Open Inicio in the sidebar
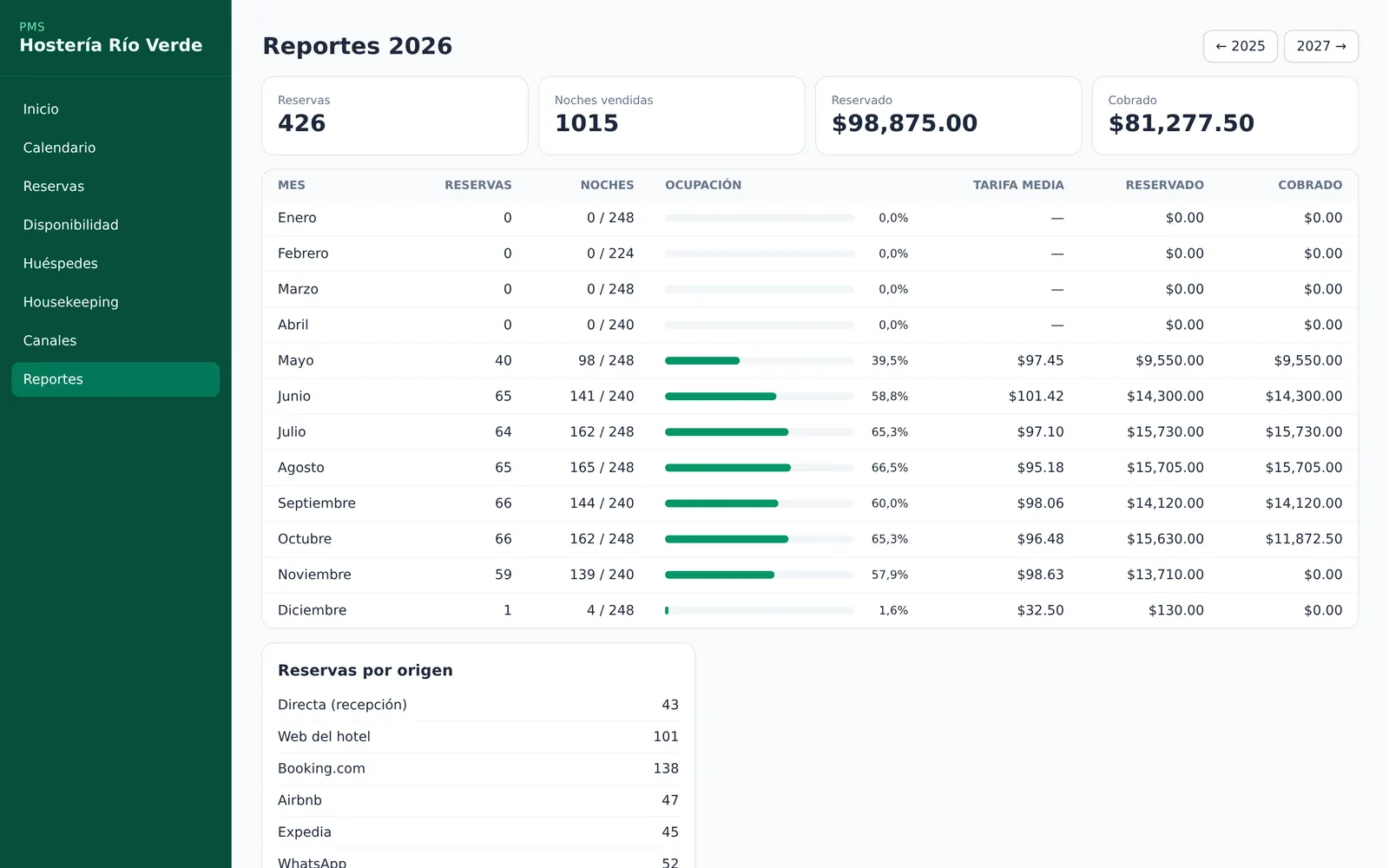This screenshot has height=868, width=1389. click(115, 109)
